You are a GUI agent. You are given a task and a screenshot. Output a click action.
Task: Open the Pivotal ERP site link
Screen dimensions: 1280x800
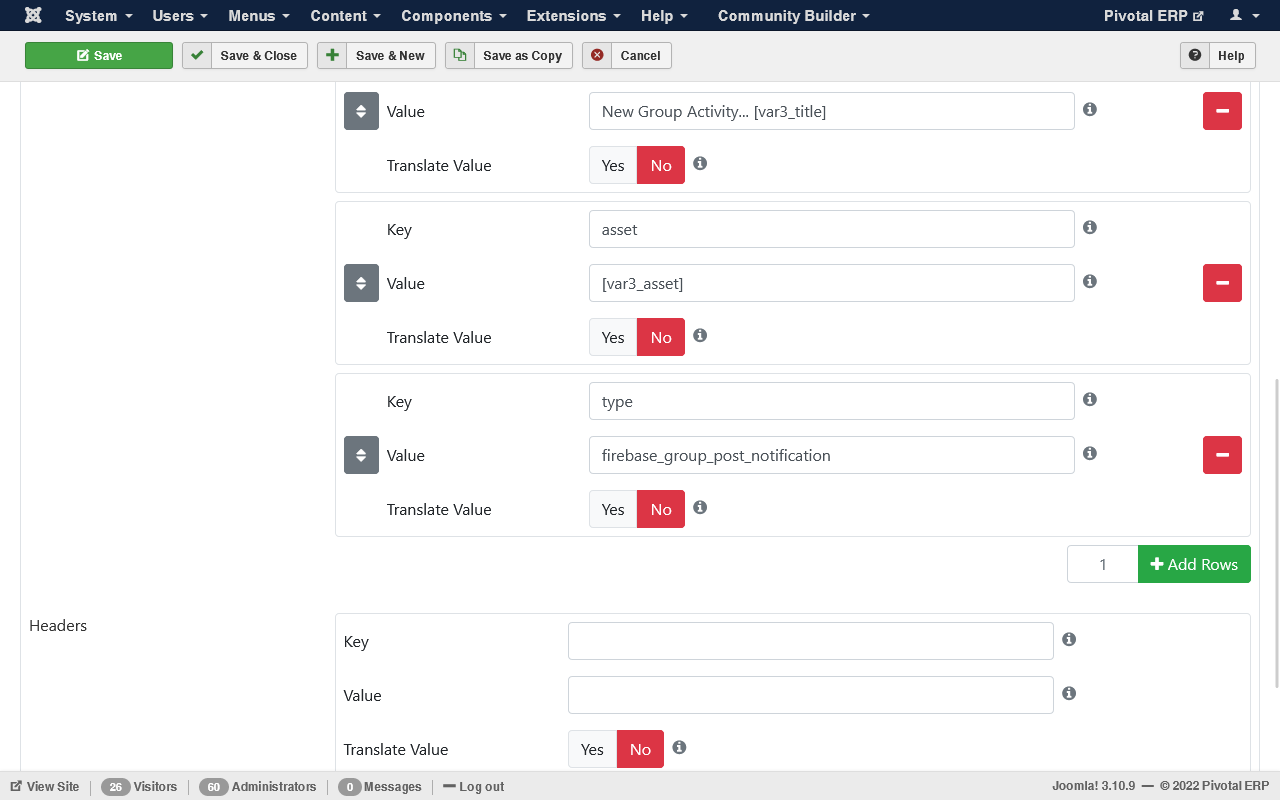1153,15
